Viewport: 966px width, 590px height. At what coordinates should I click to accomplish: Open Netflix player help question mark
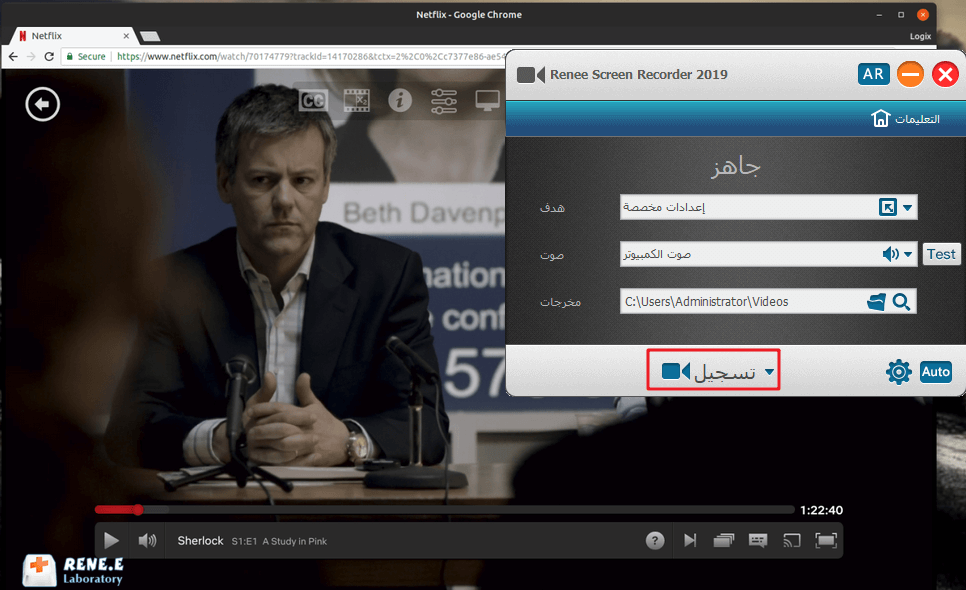tap(655, 541)
